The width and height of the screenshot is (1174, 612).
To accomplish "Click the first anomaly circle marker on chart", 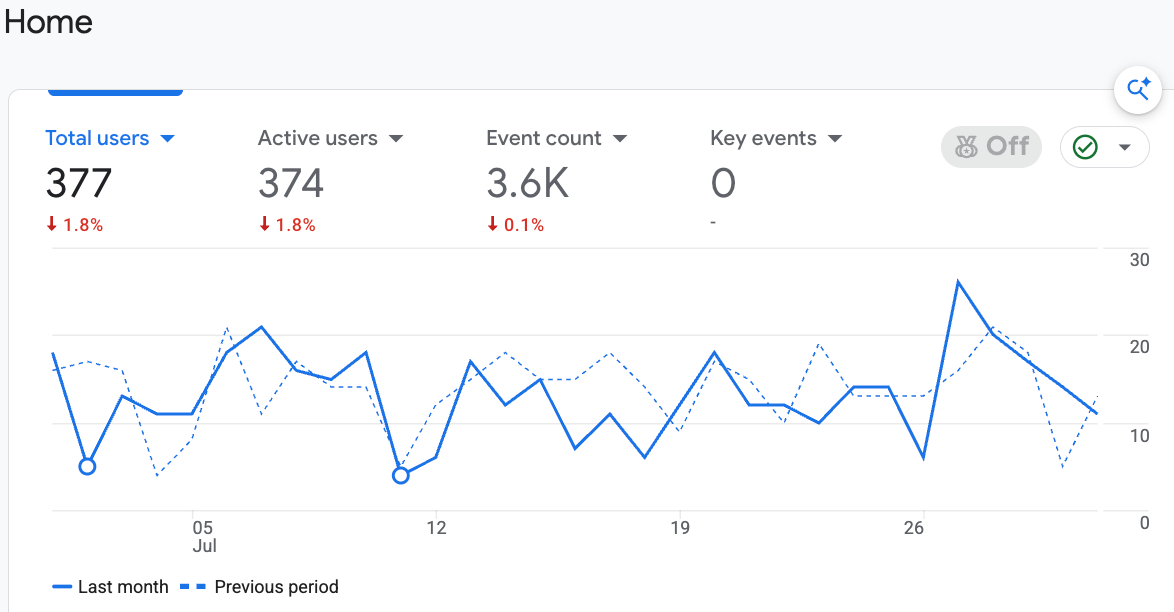I will 87,467.
